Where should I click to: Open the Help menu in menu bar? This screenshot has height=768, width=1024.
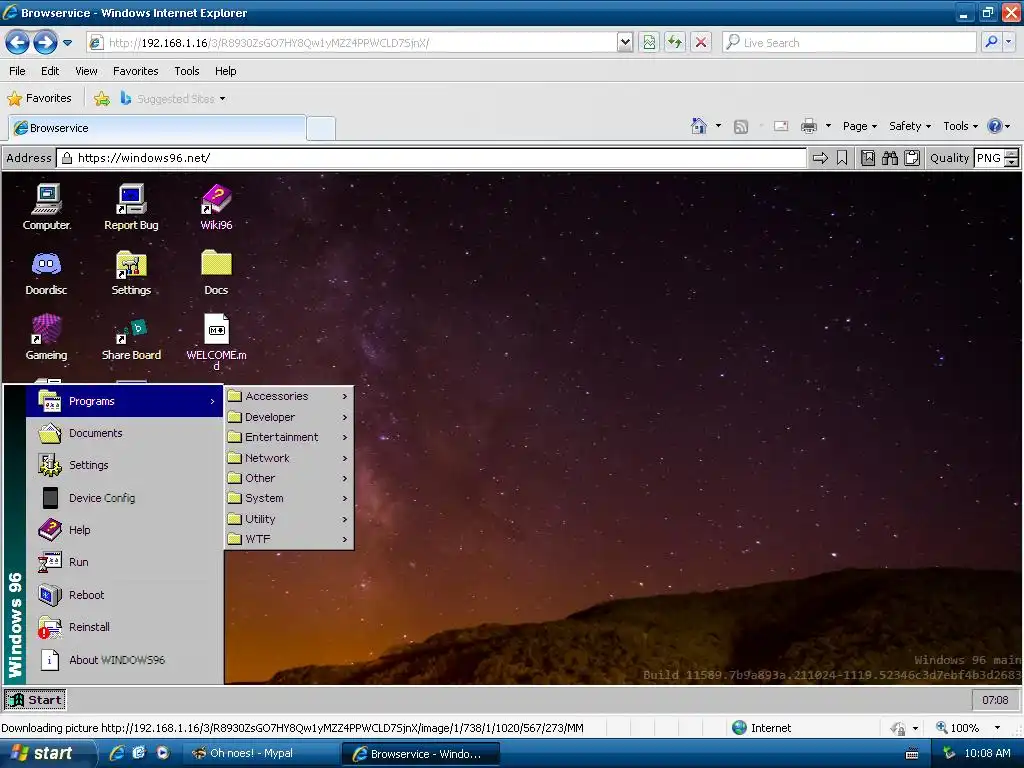[x=225, y=71]
